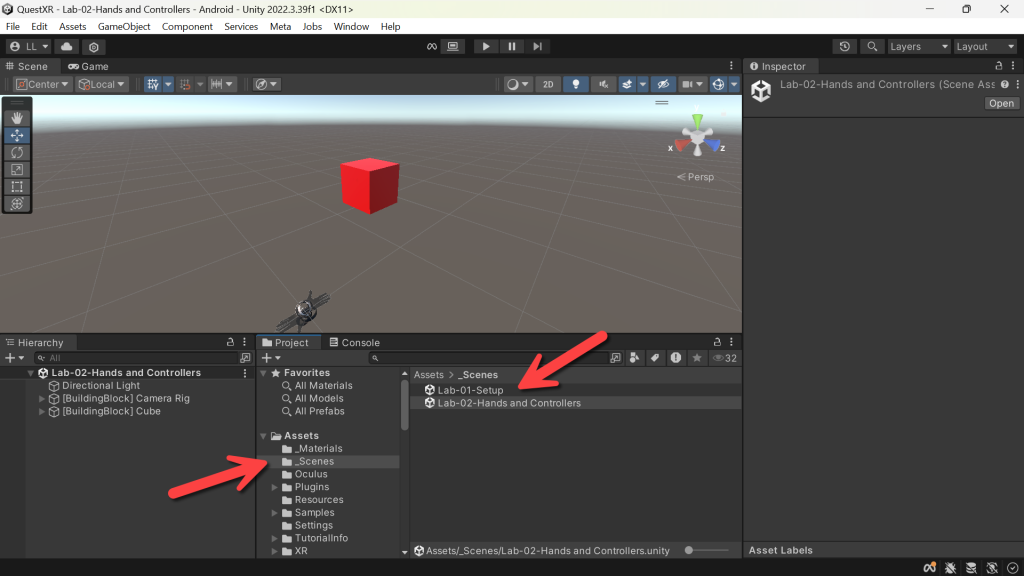Expand the Samples folder
The image size is (1024, 576).
pos(275,513)
